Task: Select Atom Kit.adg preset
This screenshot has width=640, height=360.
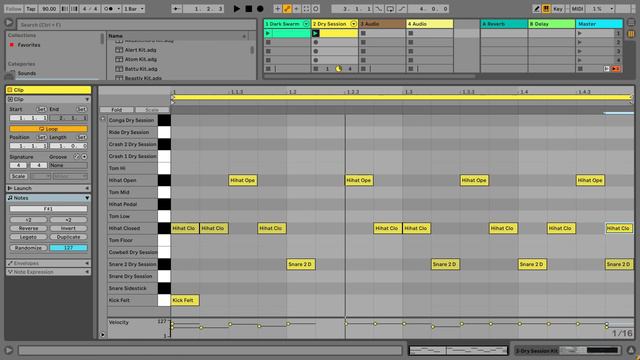Action: pos(140,59)
